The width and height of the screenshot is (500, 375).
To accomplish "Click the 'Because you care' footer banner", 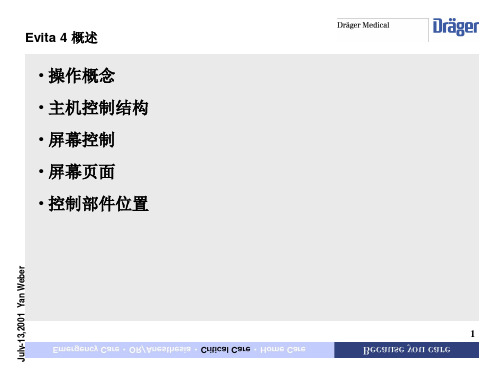I will (x=407, y=350).
